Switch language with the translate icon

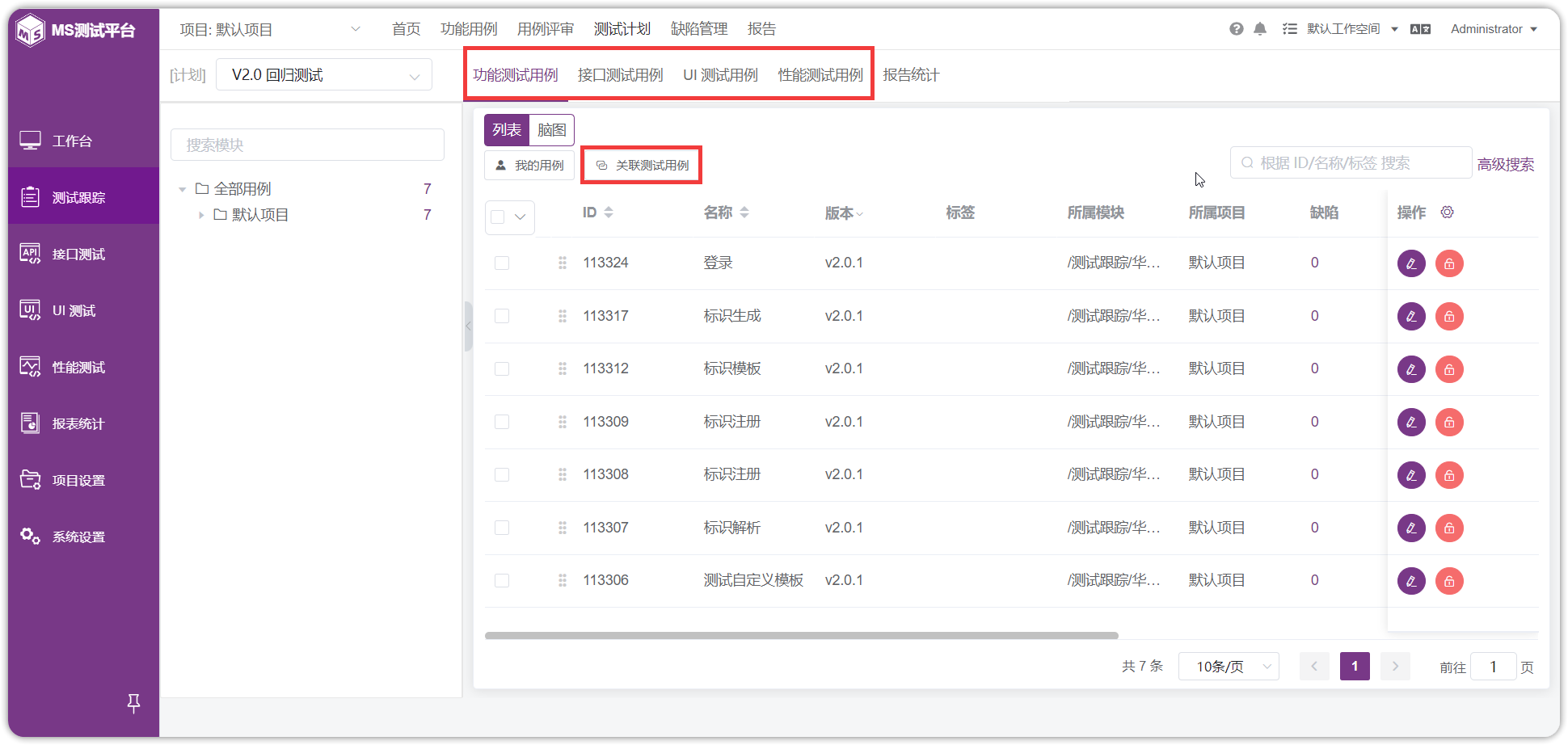pos(1420,29)
